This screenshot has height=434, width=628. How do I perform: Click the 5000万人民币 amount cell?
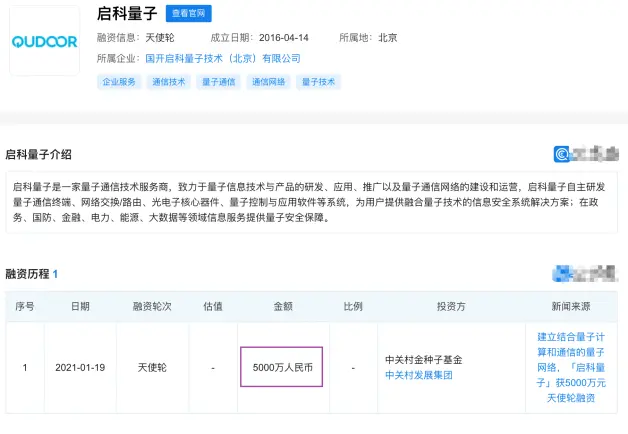click(x=282, y=367)
